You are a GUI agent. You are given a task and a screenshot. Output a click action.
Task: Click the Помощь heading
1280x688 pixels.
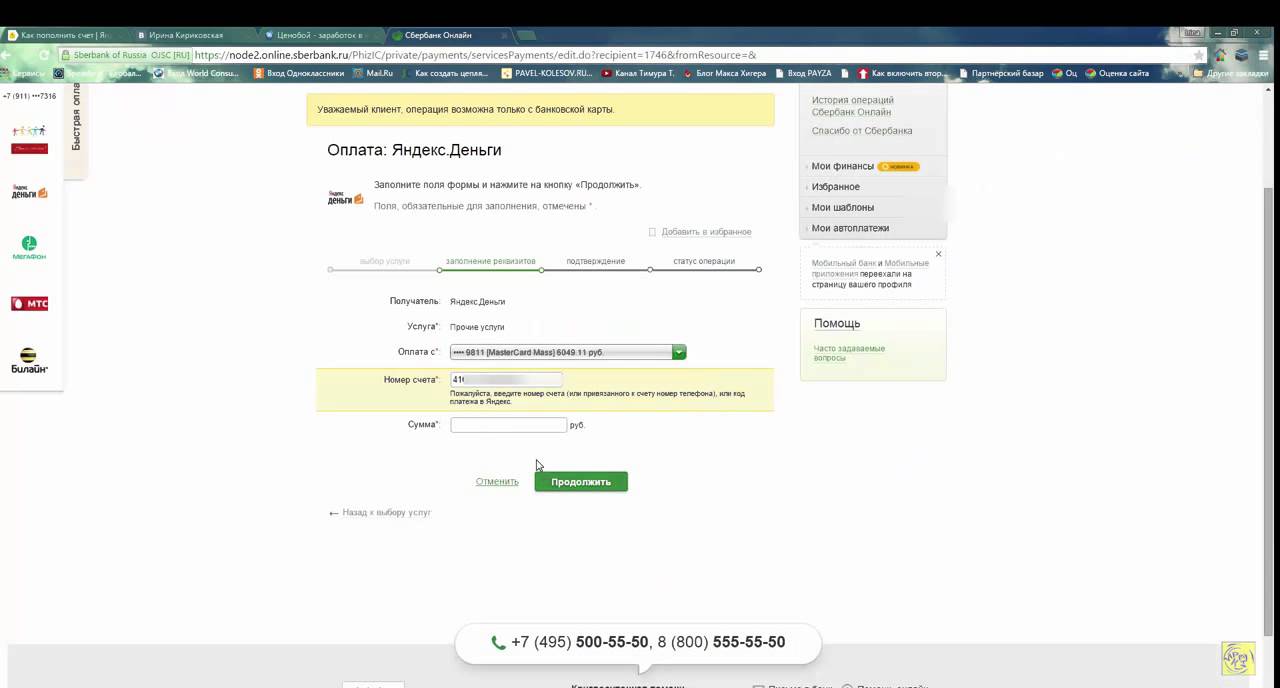click(x=837, y=324)
